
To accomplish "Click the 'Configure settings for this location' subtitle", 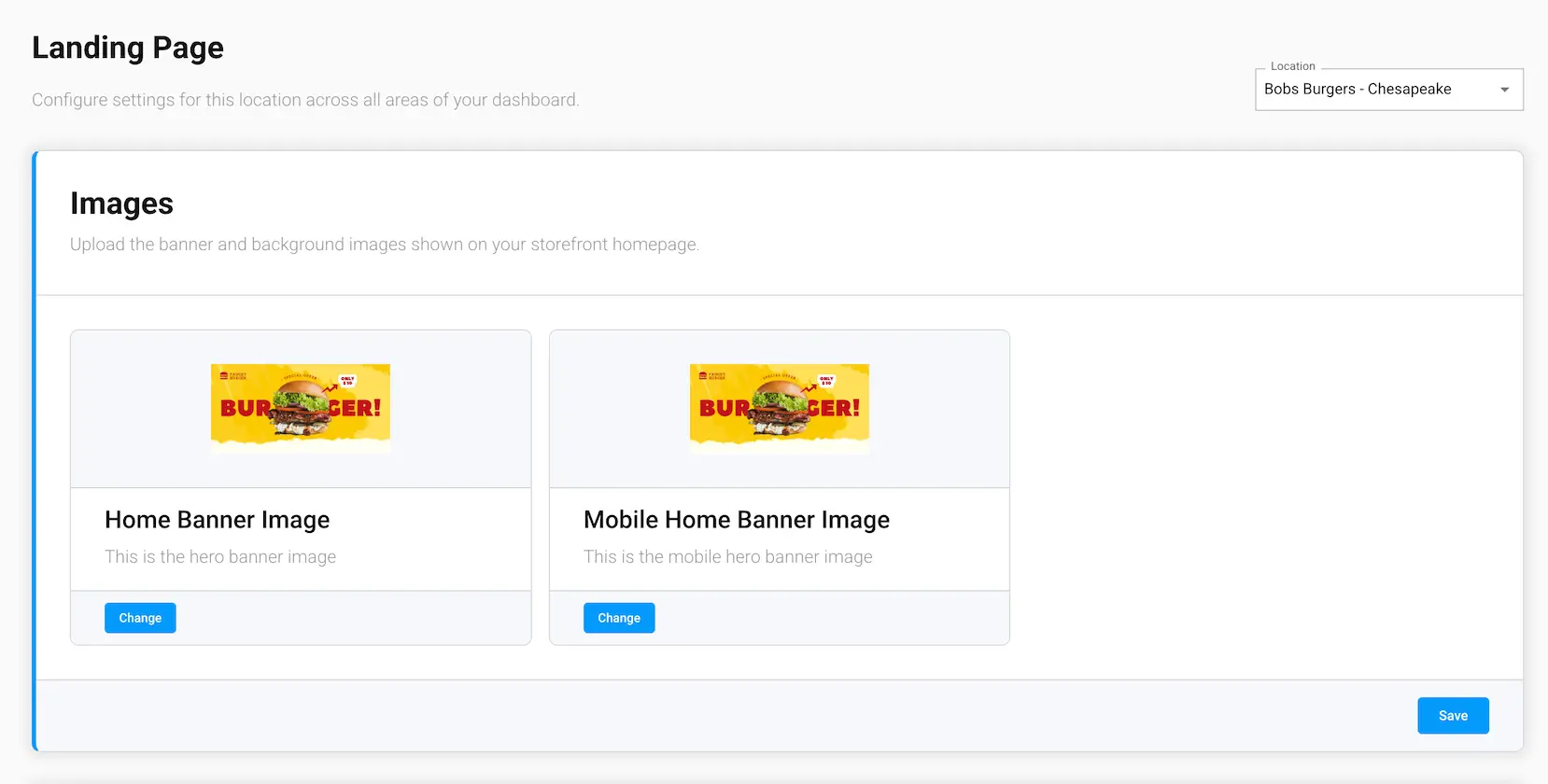I will (305, 100).
